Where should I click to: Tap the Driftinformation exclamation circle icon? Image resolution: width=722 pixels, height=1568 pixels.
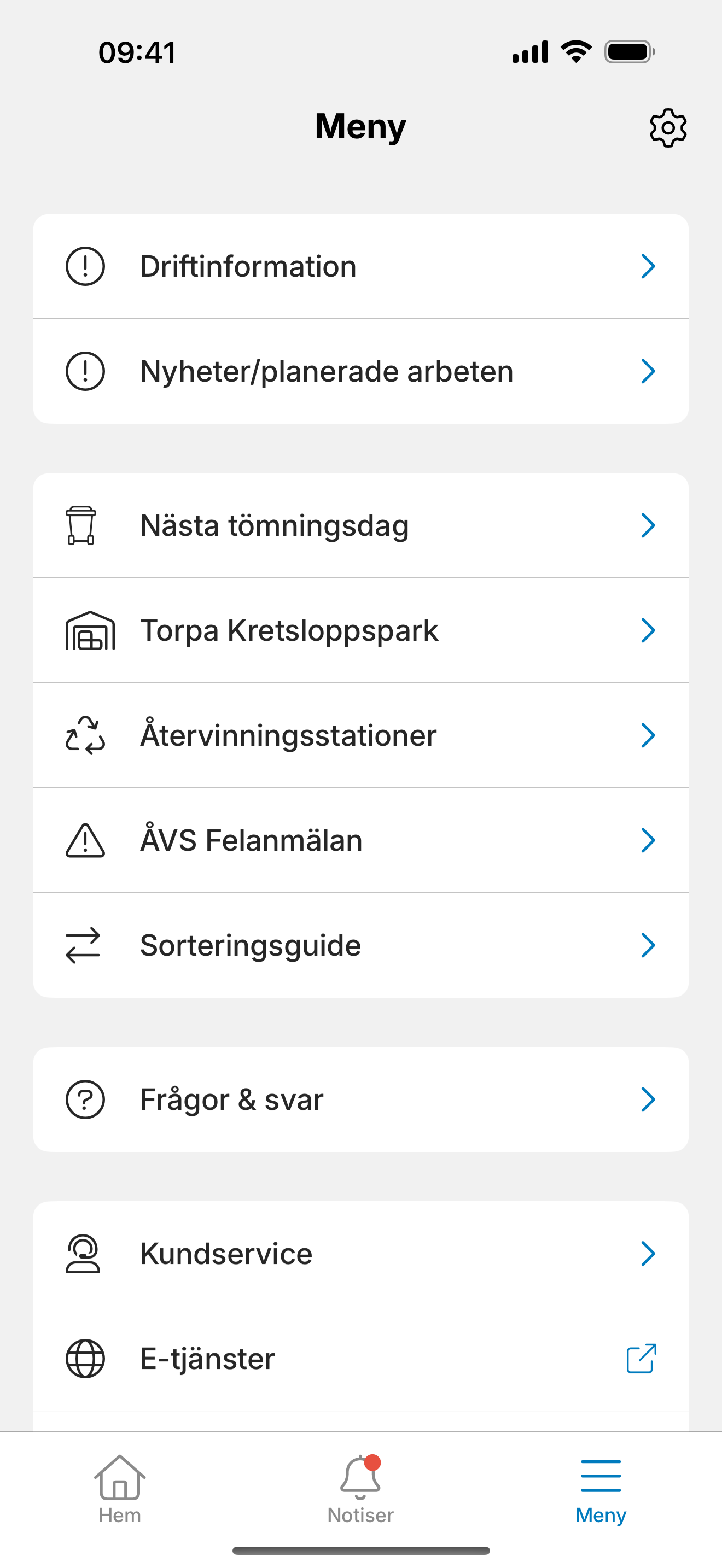[x=85, y=266]
